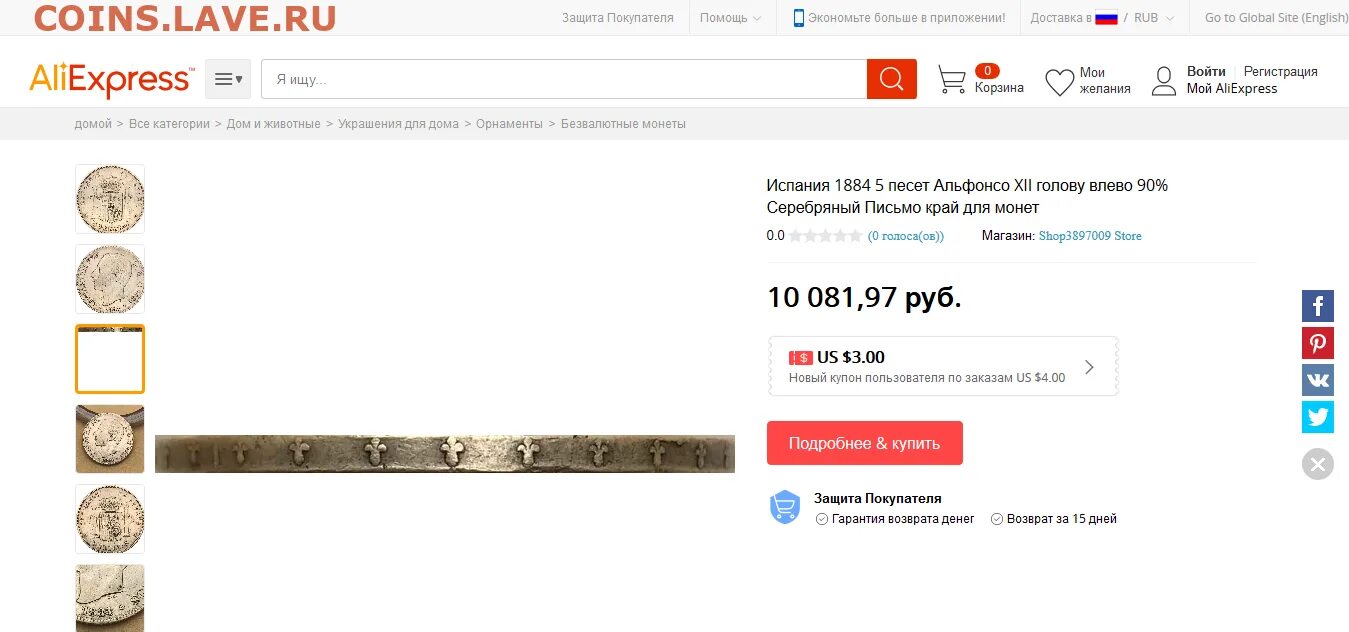1349x632 pixels.
Task: Open Shop3897009 Store link
Action: [1089, 236]
